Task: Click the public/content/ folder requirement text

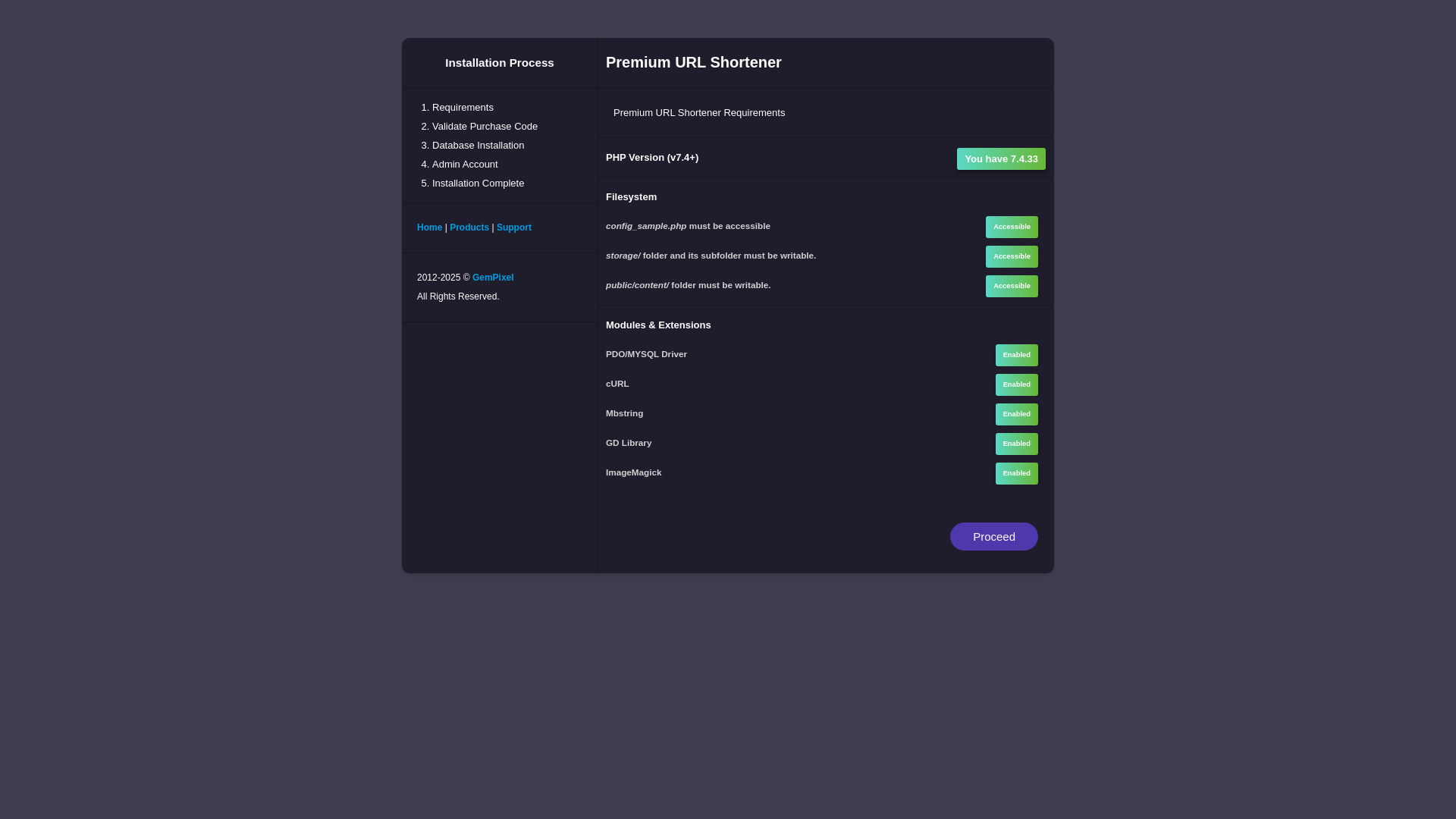Action: click(x=688, y=285)
